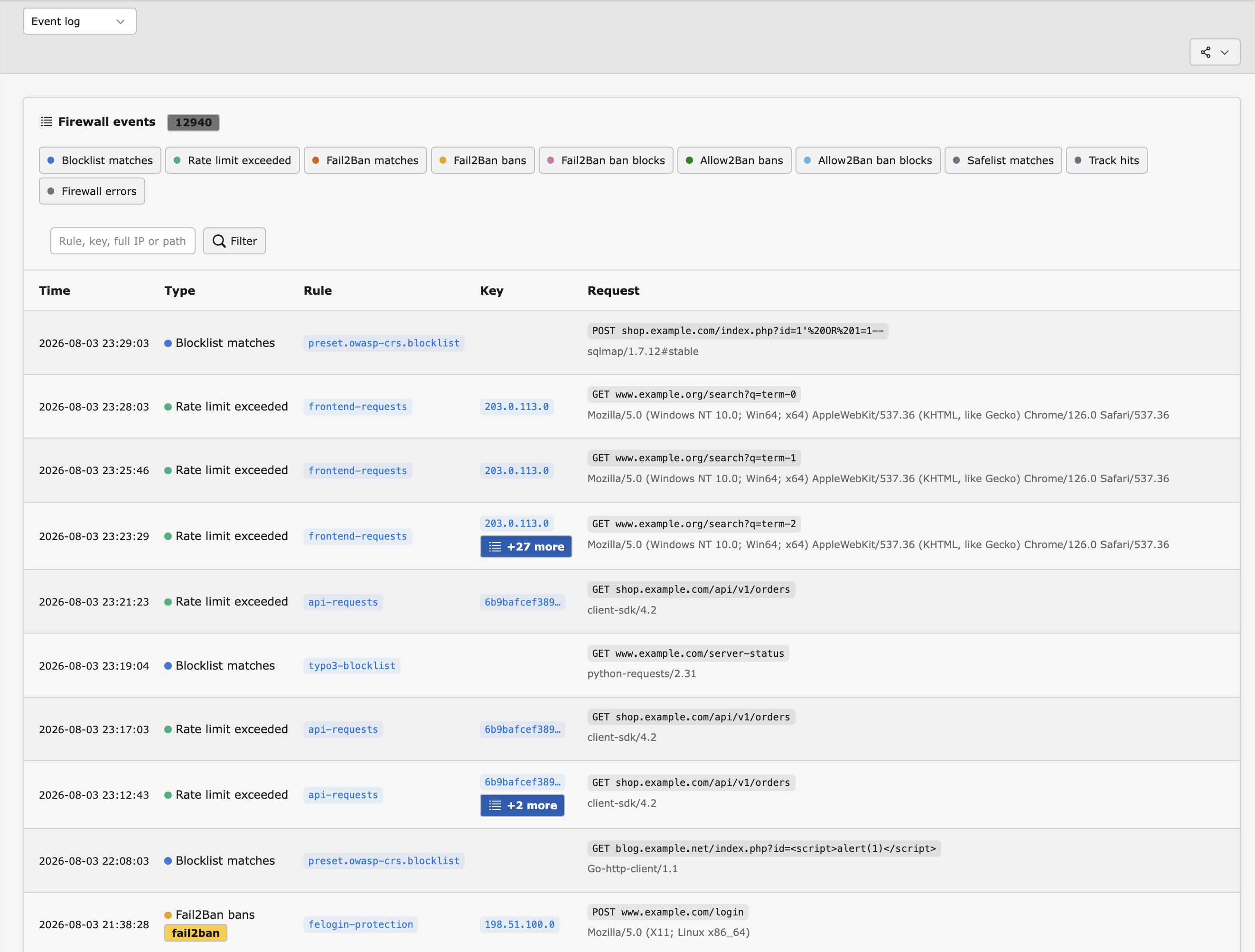Click key 198.51.100.0 in login row
Image resolution: width=1255 pixels, height=952 pixels.
pos(519,925)
